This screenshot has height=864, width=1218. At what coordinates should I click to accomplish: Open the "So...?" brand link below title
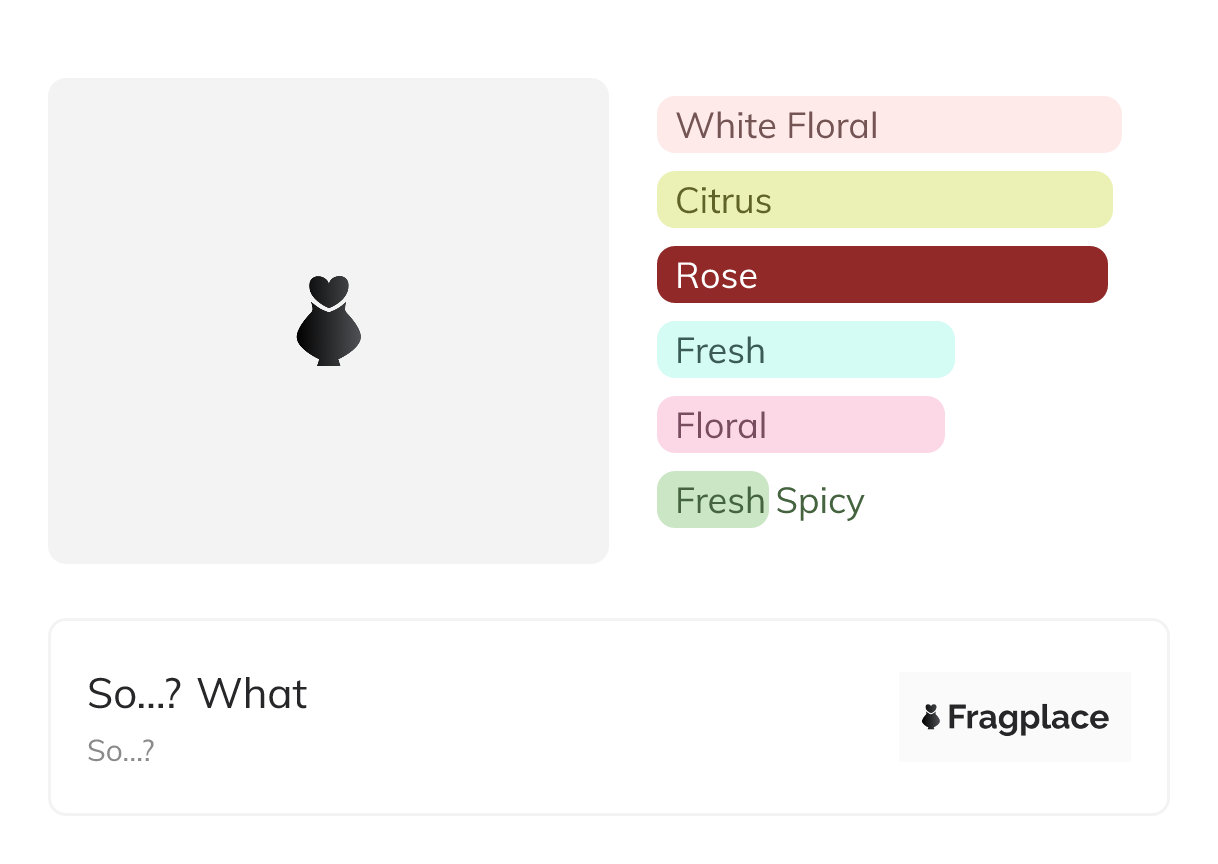pos(120,751)
